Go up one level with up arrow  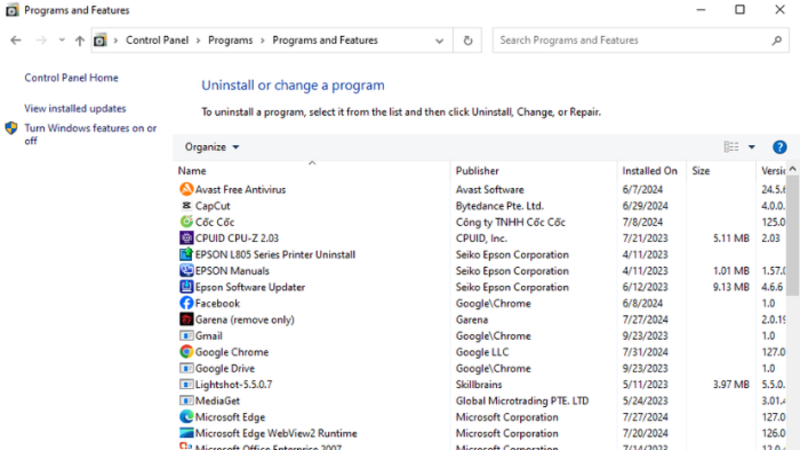80,41
